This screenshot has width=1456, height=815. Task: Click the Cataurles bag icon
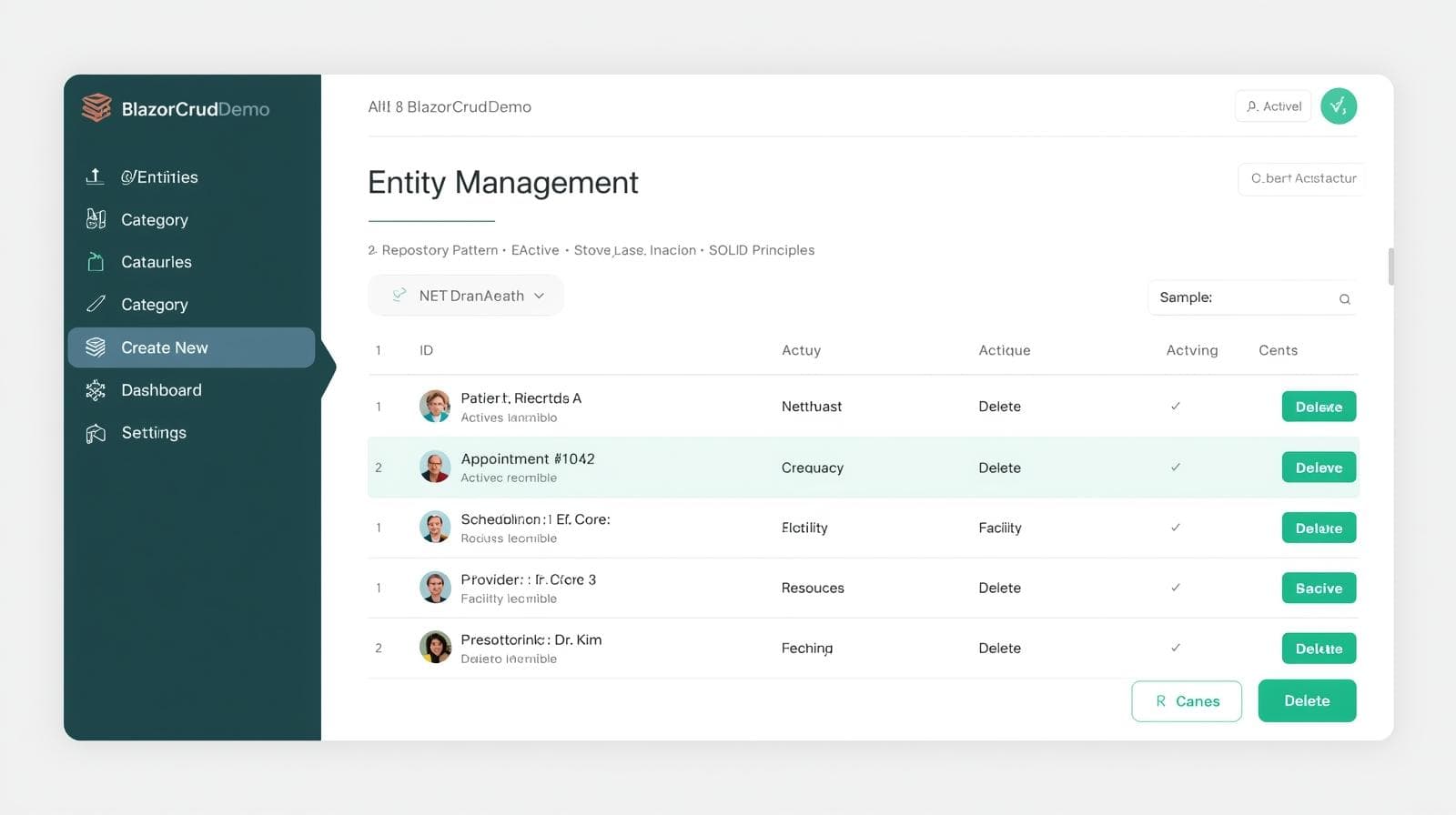[x=96, y=262]
